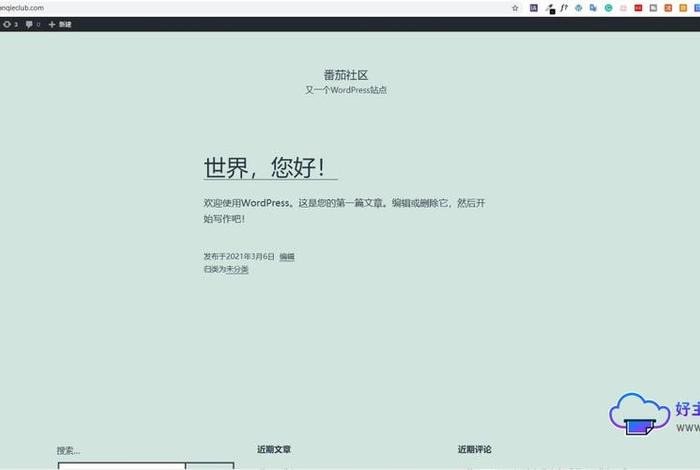Image resolution: width=700 pixels, height=470 pixels.
Task: Click the plus 新建 item in admin bar
Action: (60, 24)
